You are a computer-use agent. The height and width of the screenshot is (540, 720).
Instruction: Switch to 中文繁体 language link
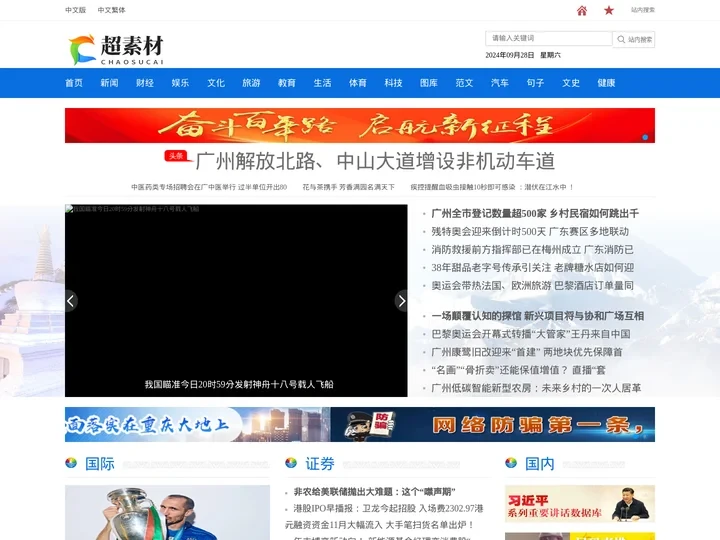(x=112, y=10)
